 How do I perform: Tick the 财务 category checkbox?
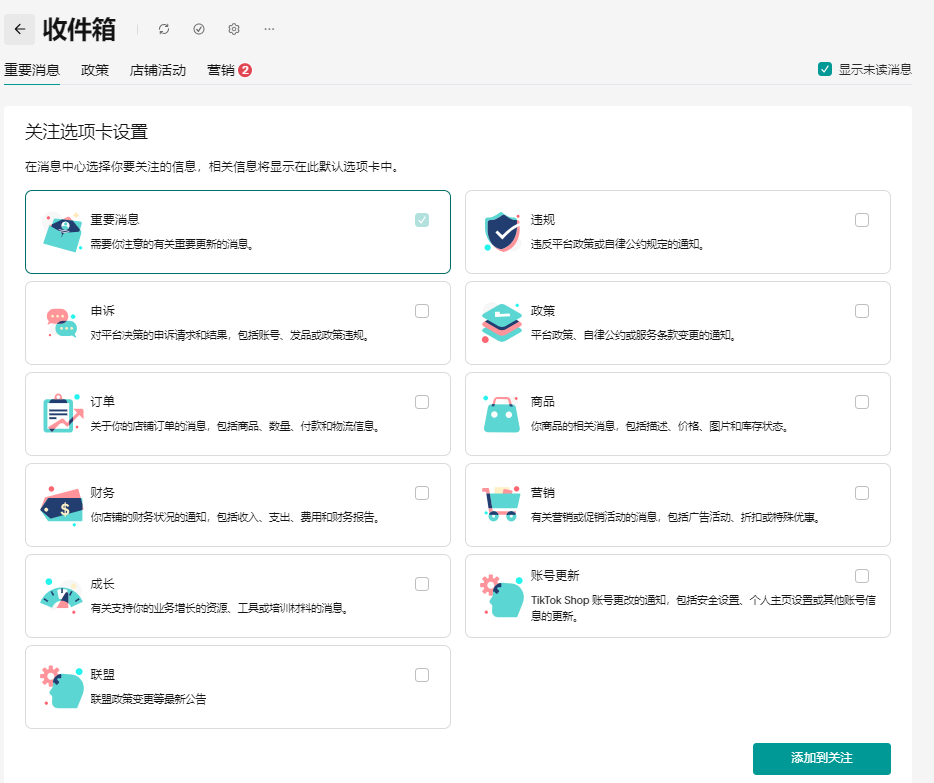click(422, 493)
